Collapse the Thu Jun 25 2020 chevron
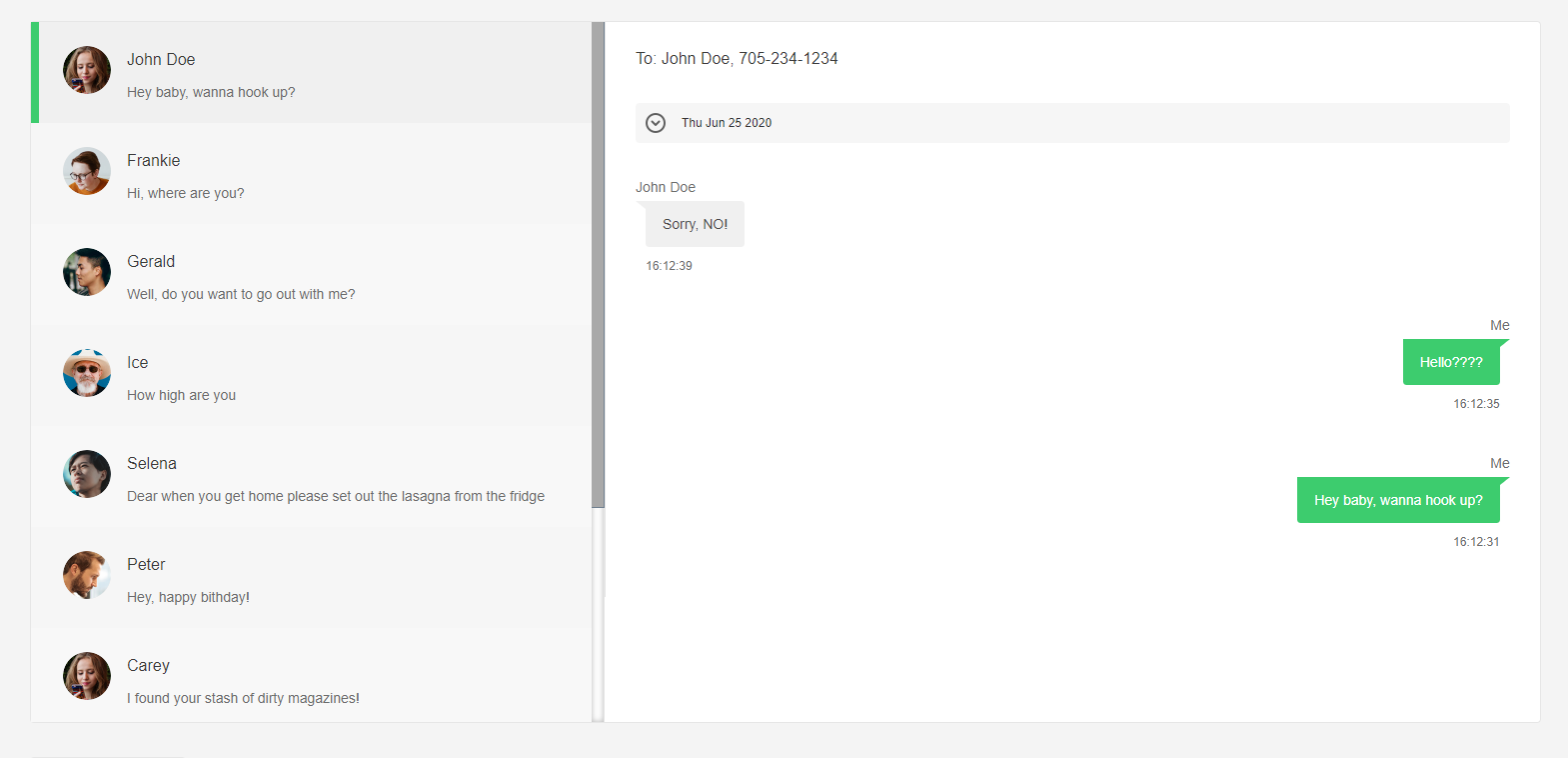 [x=656, y=123]
